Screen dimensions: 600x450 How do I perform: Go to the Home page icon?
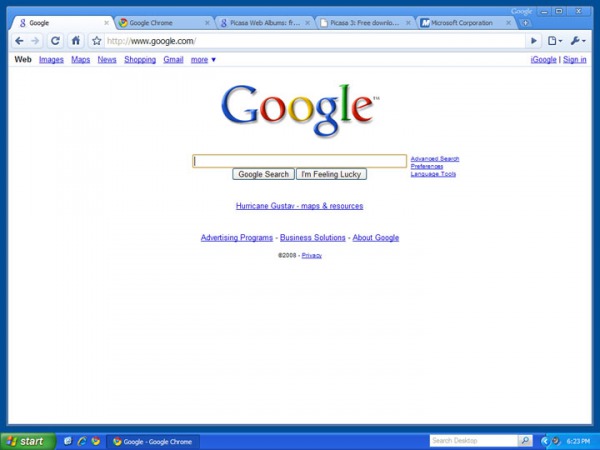click(x=75, y=41)
